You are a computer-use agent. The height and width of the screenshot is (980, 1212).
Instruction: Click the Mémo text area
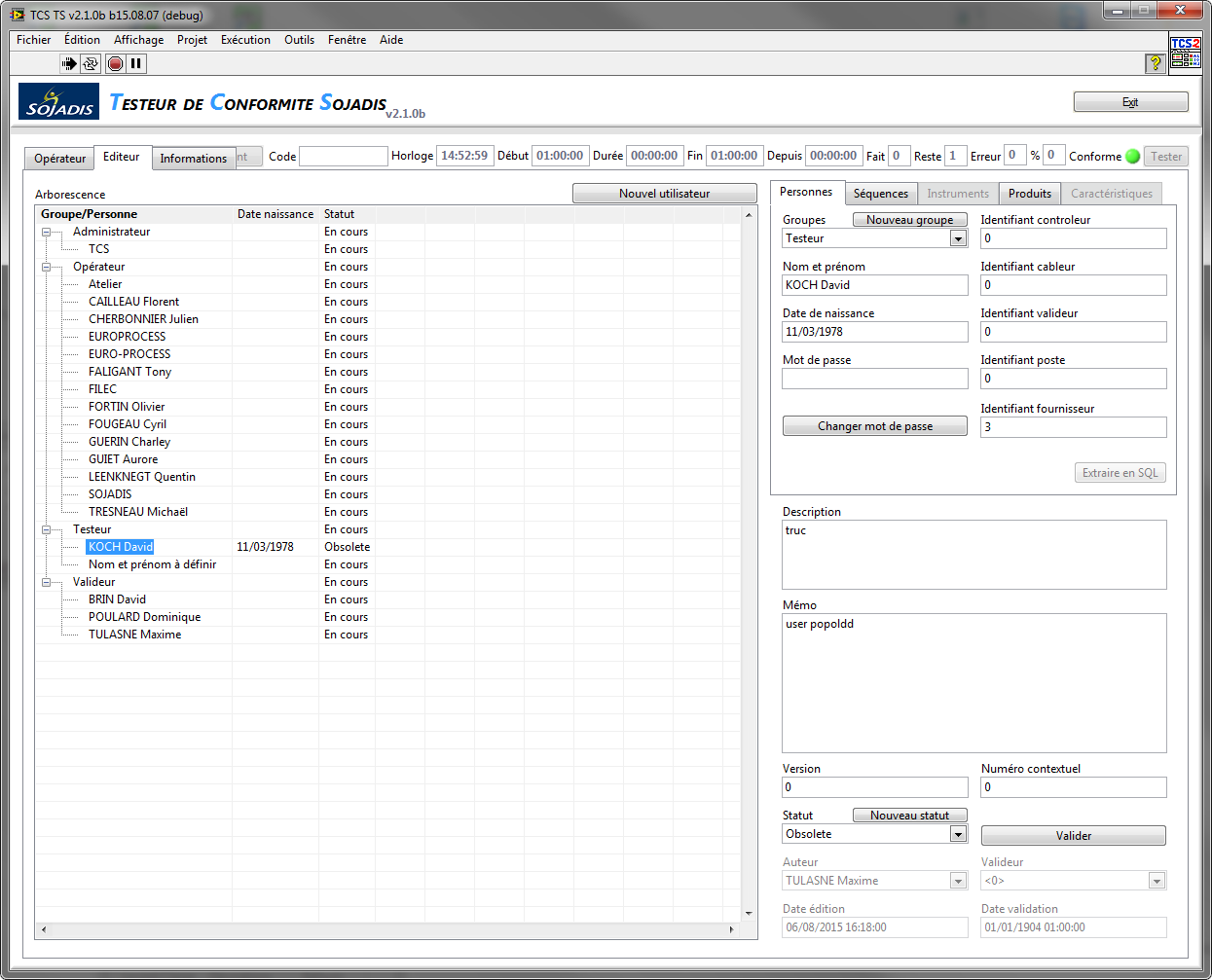[974, 683]
